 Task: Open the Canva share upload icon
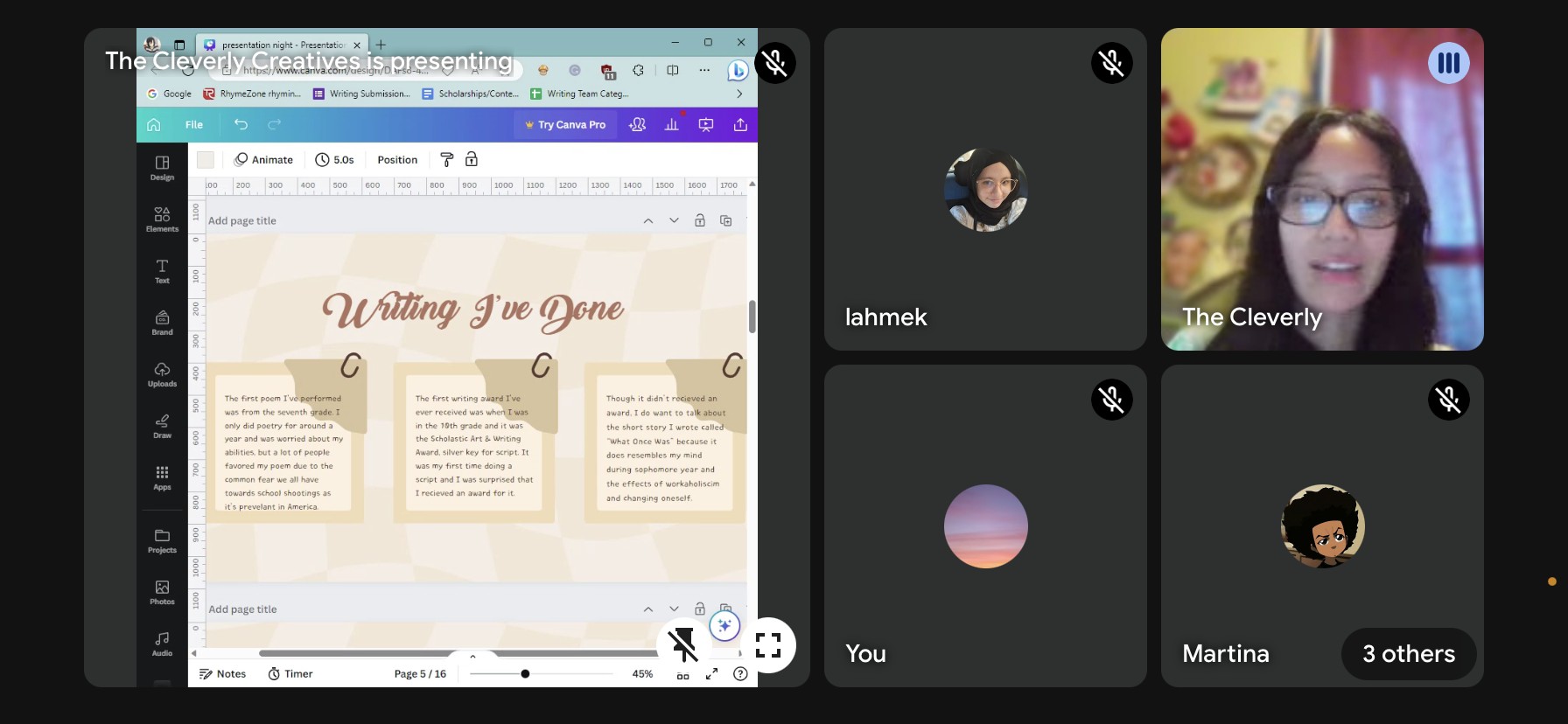[x=740, y=125]
